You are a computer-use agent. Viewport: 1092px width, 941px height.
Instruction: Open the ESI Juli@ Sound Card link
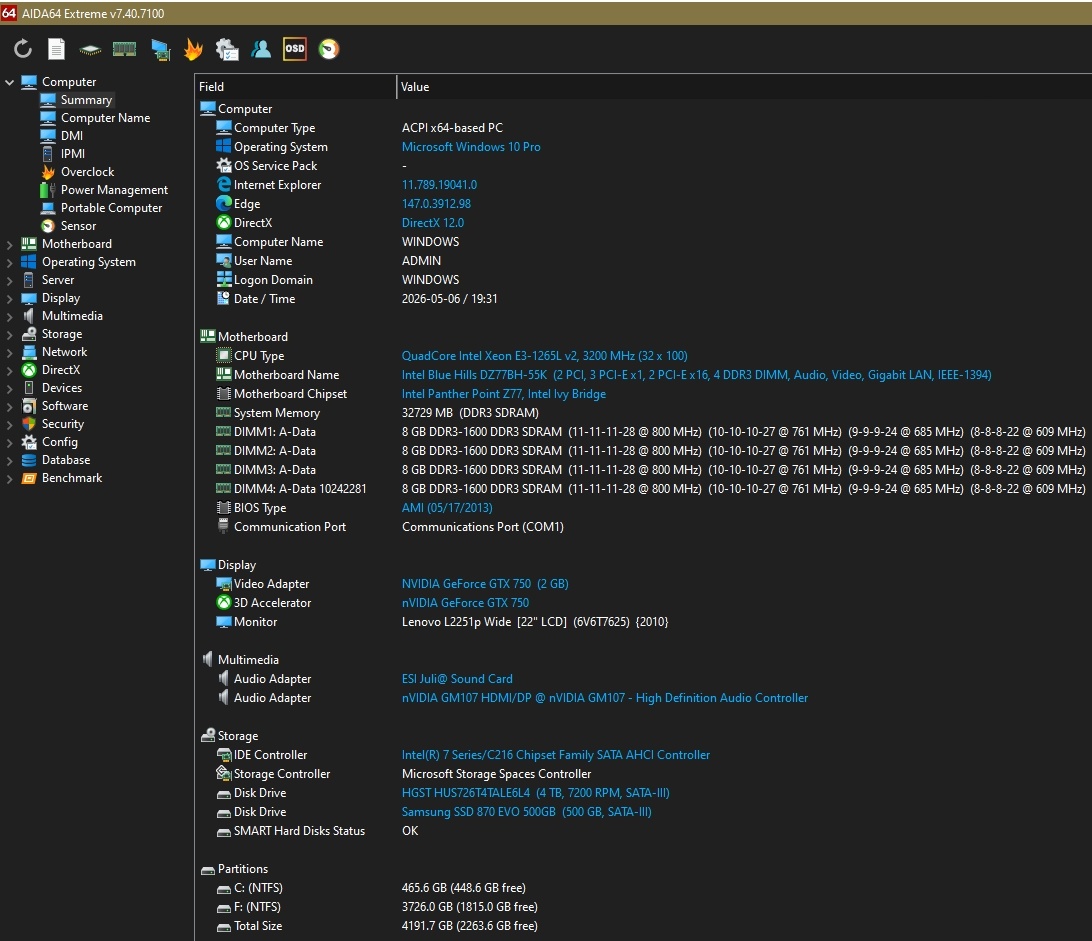pos(457,679)
